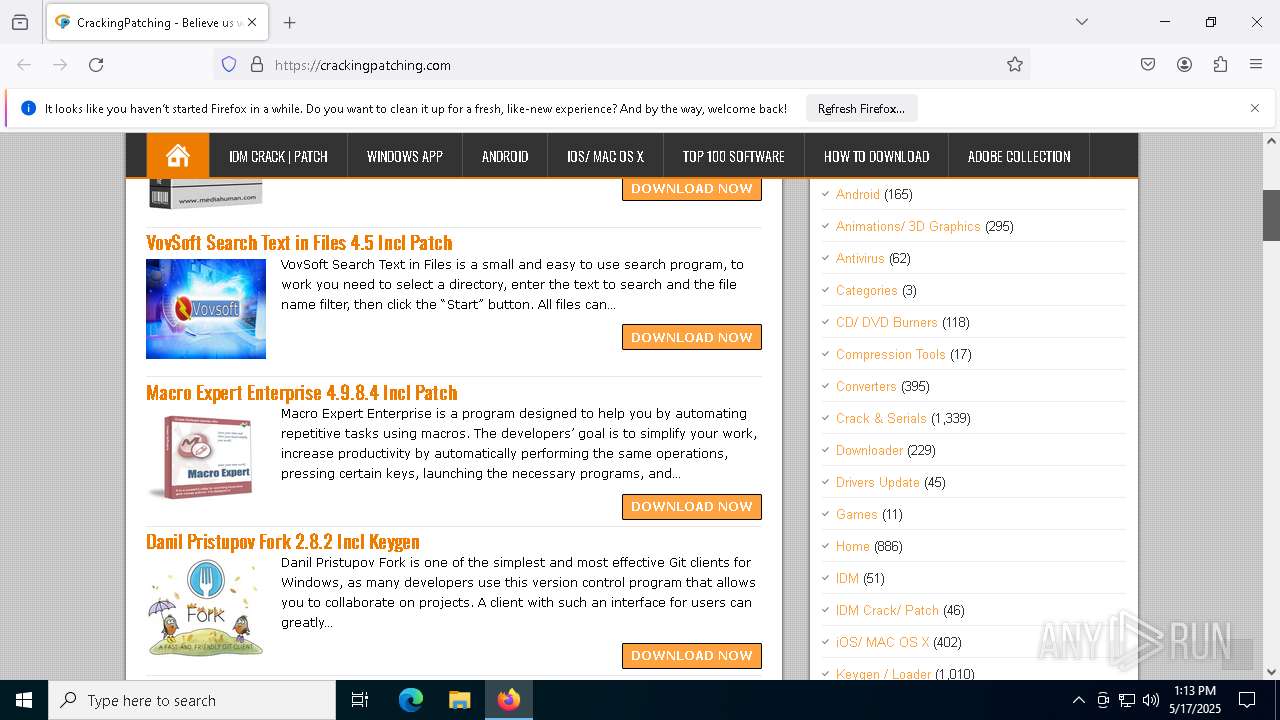Reload the page with the refresh icon
The image size is (1280, 720).
click(x=96, y=64)
